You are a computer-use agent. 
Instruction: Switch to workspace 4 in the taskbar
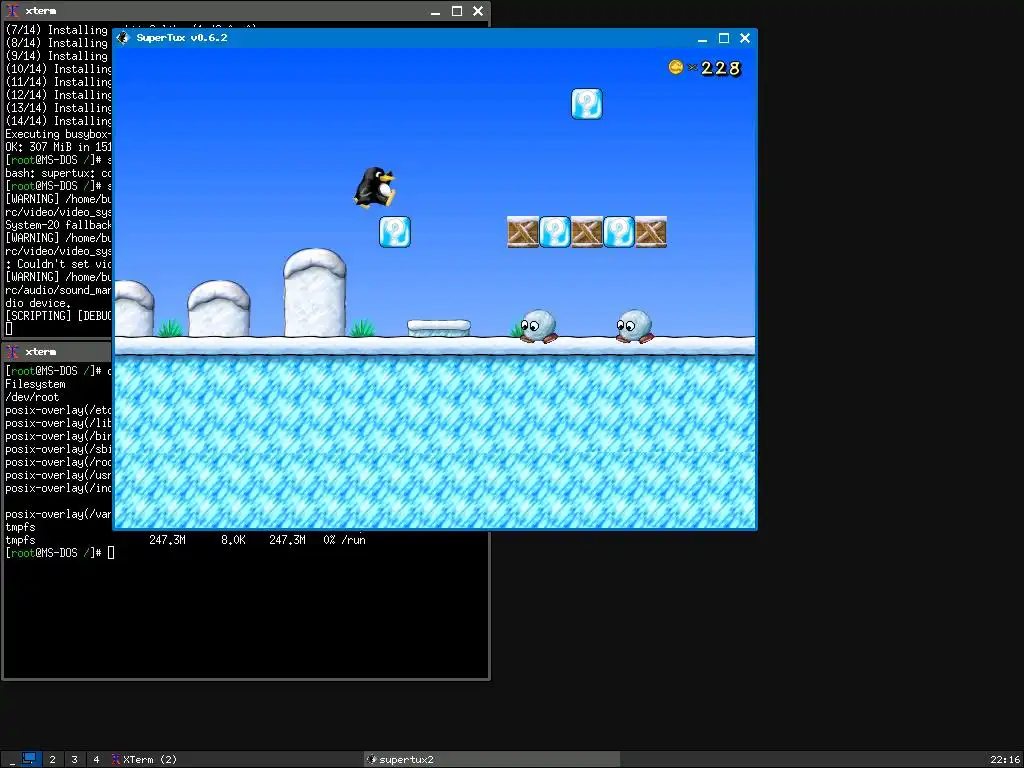point(96,760)
